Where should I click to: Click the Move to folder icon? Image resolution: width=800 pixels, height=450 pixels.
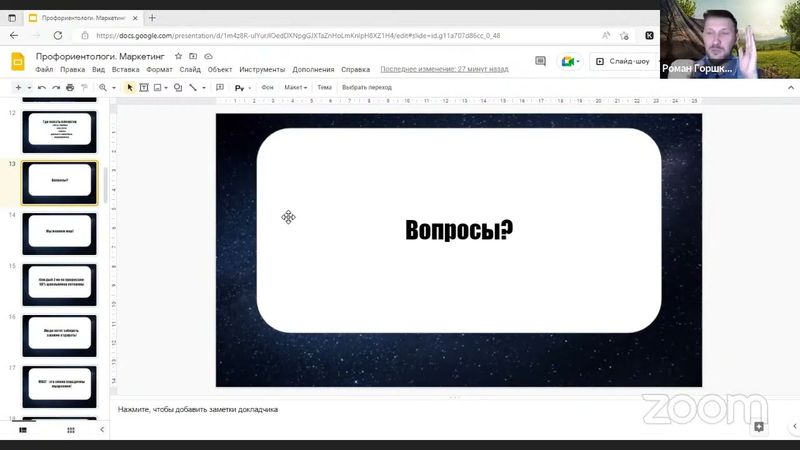[x=193, y=56]
